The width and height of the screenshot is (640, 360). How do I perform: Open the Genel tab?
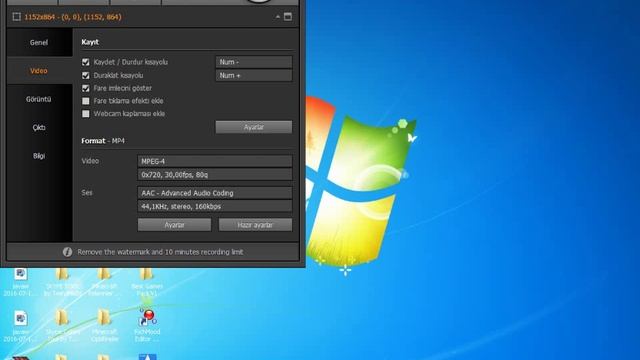39,42
